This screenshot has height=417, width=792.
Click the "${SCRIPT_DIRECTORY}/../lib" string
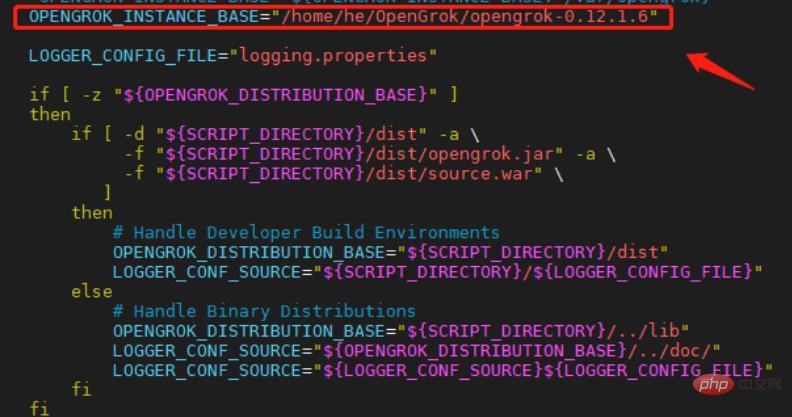point(543,331)
